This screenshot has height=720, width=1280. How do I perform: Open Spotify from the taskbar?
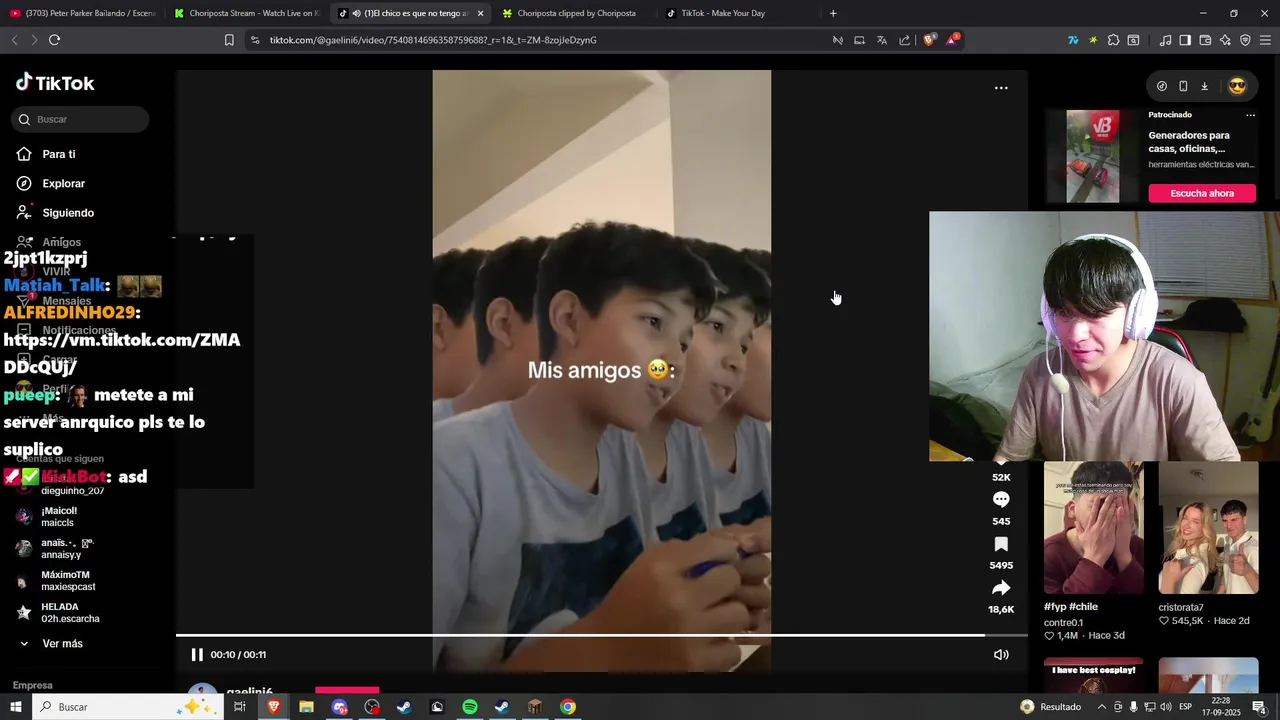point(469,707)
